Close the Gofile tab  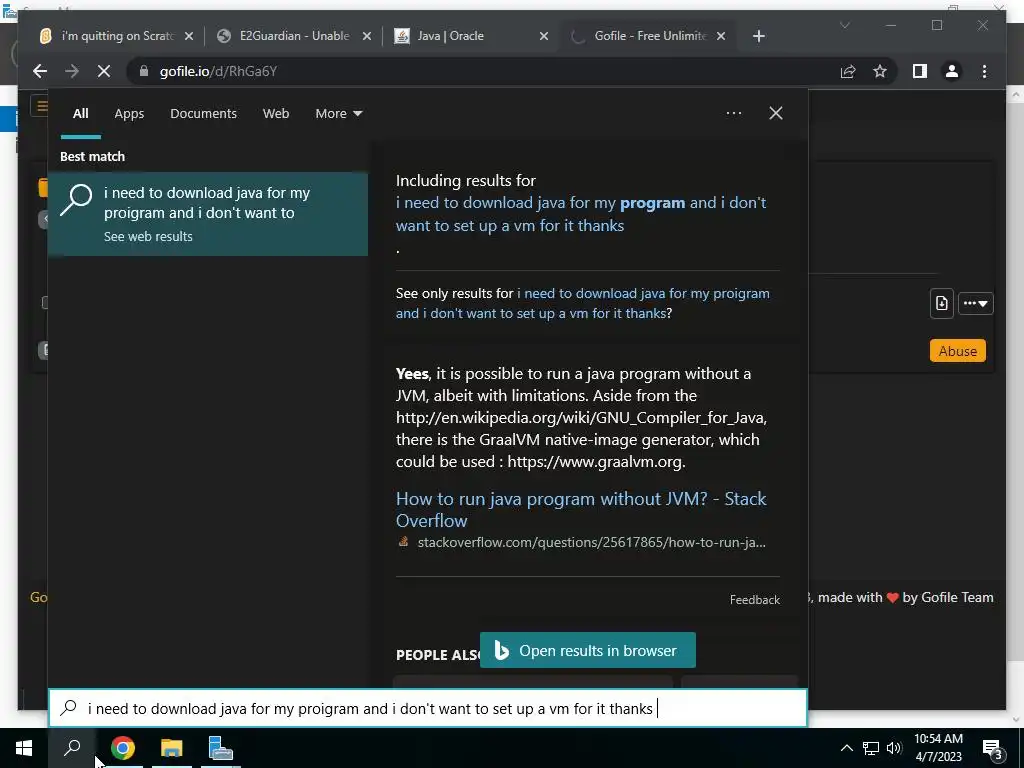(721, 36)
